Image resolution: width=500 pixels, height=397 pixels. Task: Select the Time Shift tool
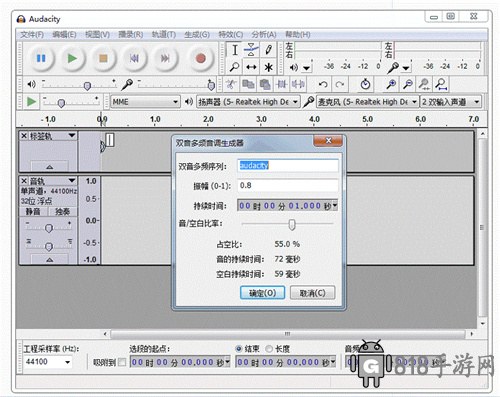251,67
